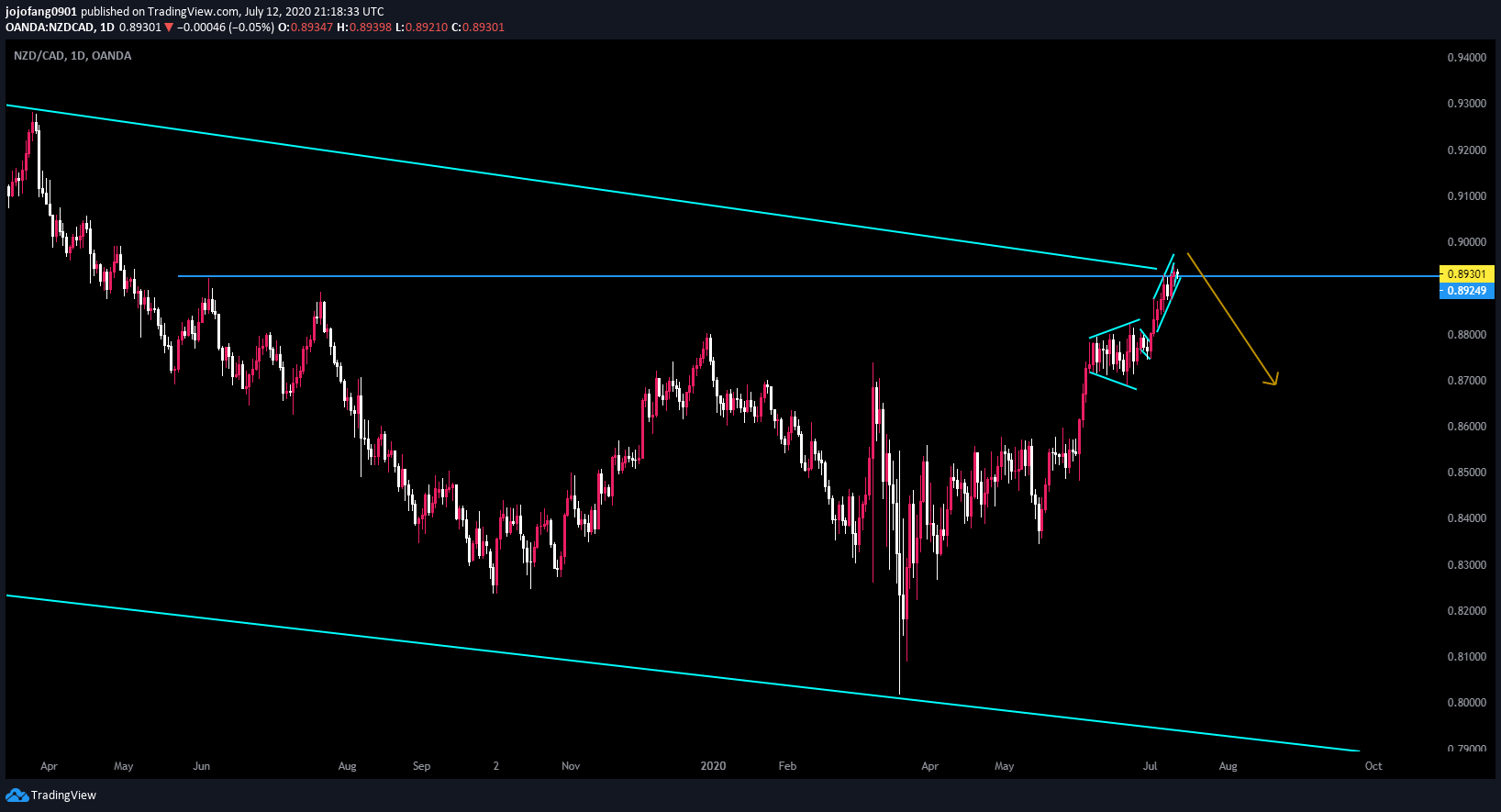Viewport: 1501px width, 812px height.
Task: Click the 0.83000 price axis label
Action: click(1466, 565)
